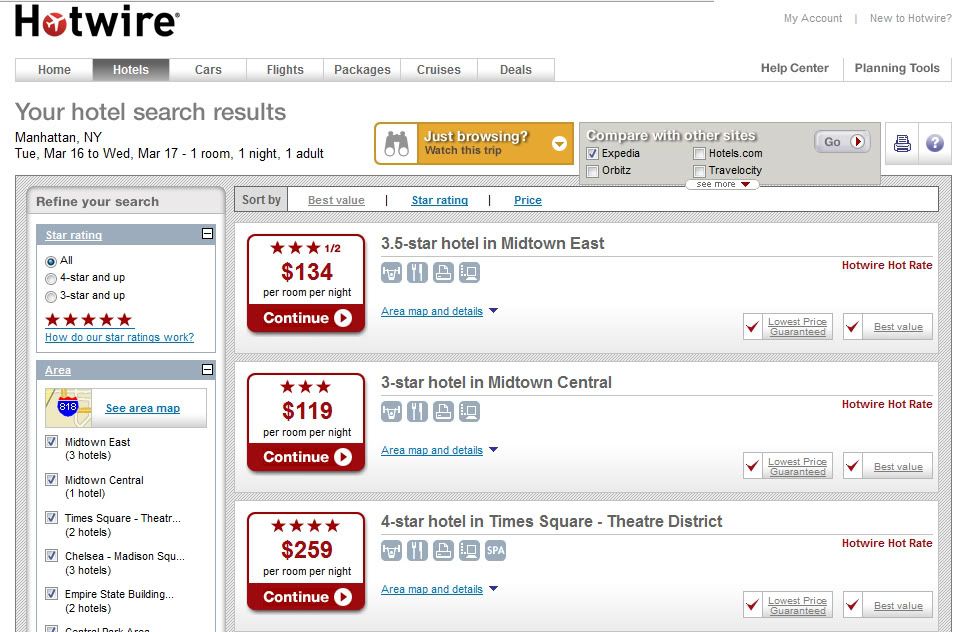Open the Help Center

[794, 68]
